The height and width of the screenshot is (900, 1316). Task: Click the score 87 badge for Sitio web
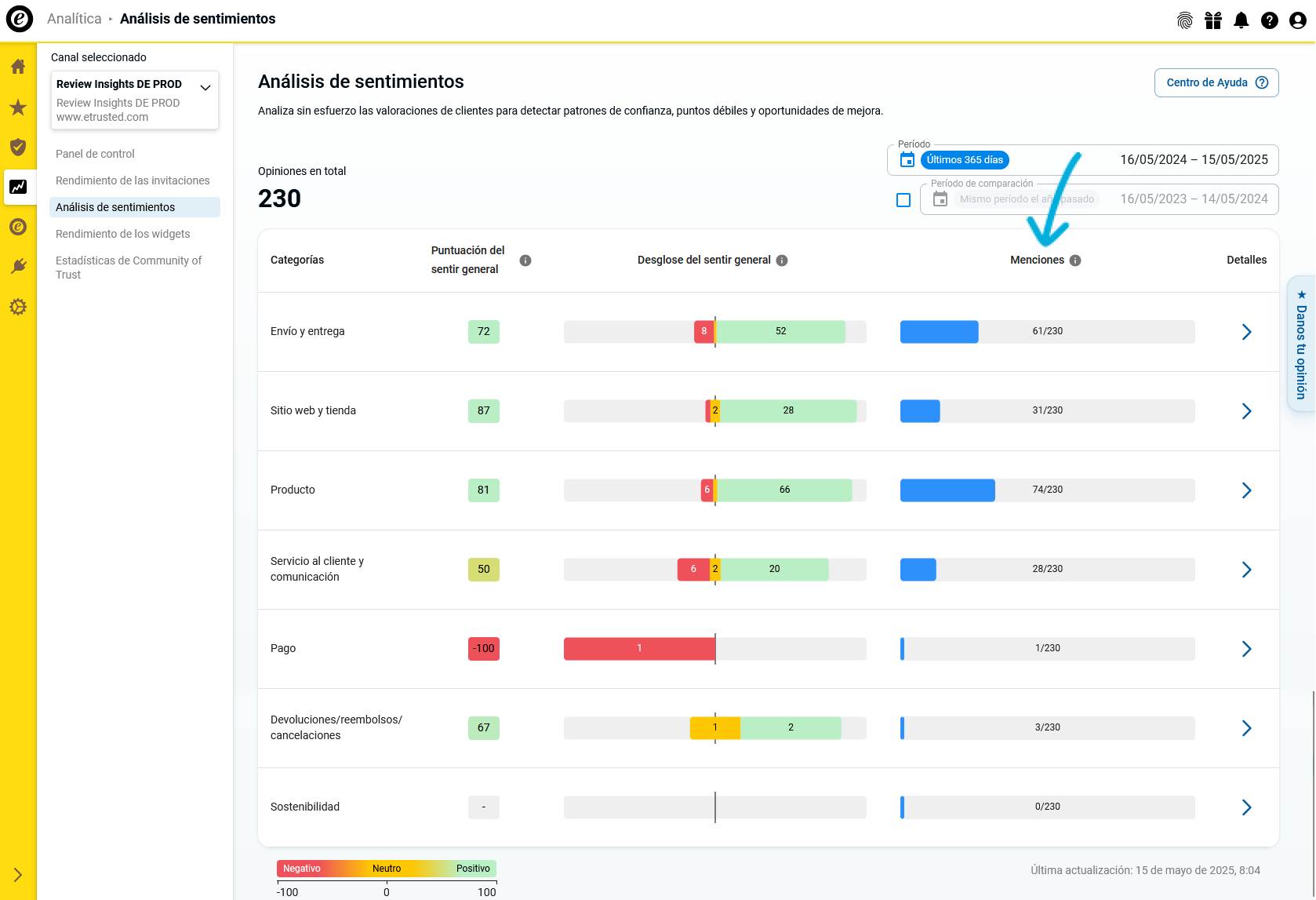484,411
